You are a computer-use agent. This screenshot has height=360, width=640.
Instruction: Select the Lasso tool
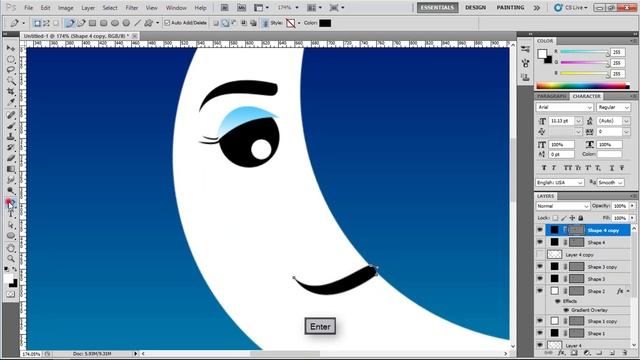[x=11, y=70]
